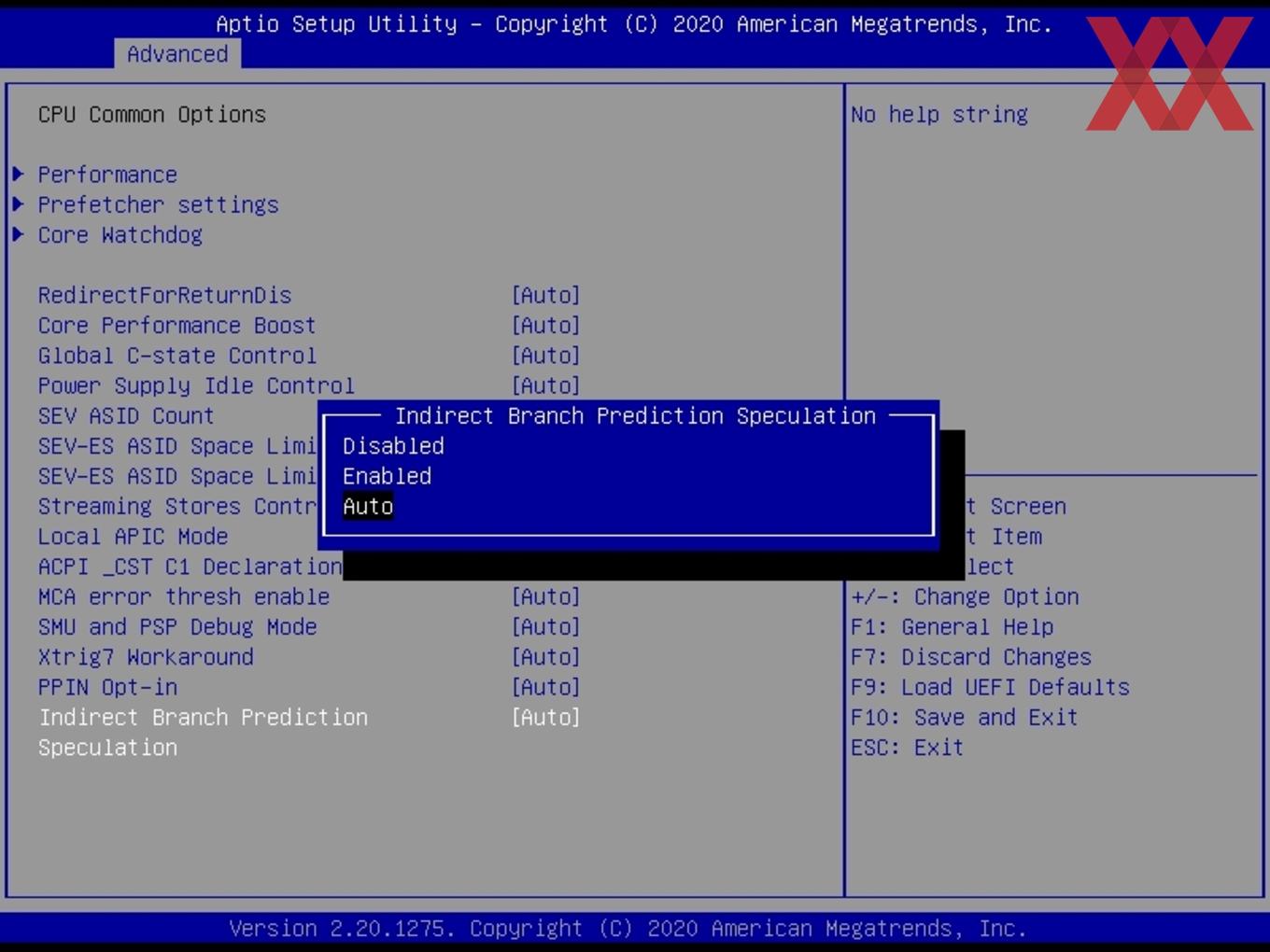
Task: Open the Prefetcher settings submenu
Action: click(158, 204)
